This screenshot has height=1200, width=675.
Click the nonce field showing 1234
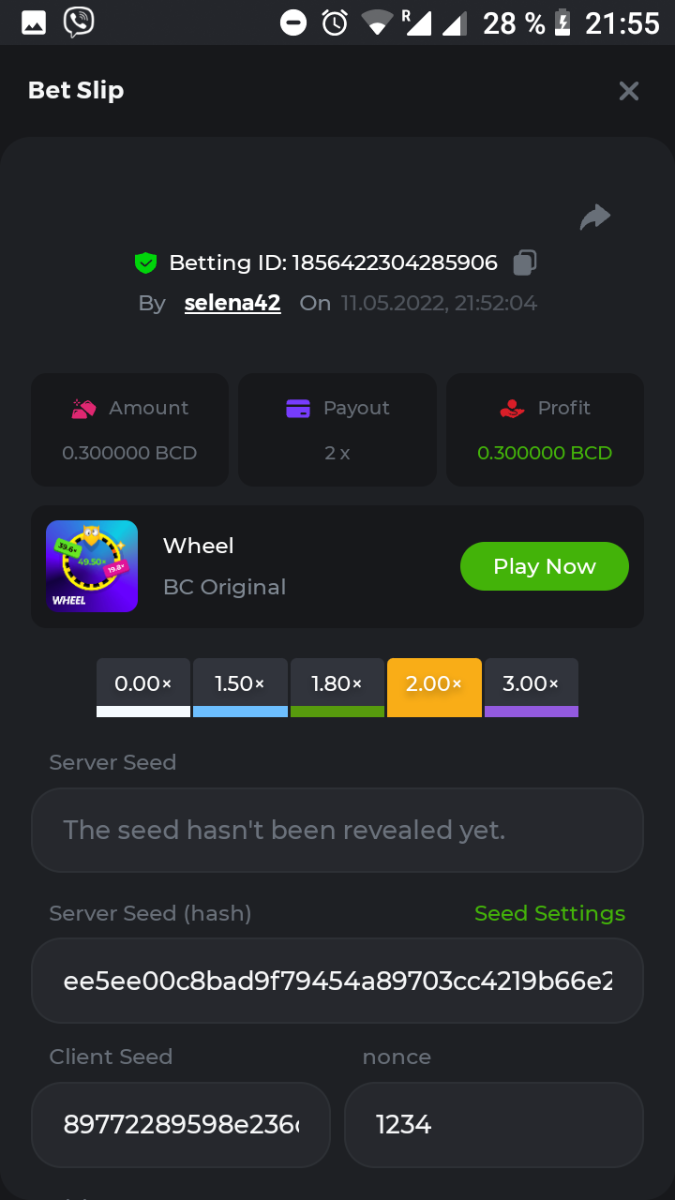pyautogui.click(x=493, y=1124)
